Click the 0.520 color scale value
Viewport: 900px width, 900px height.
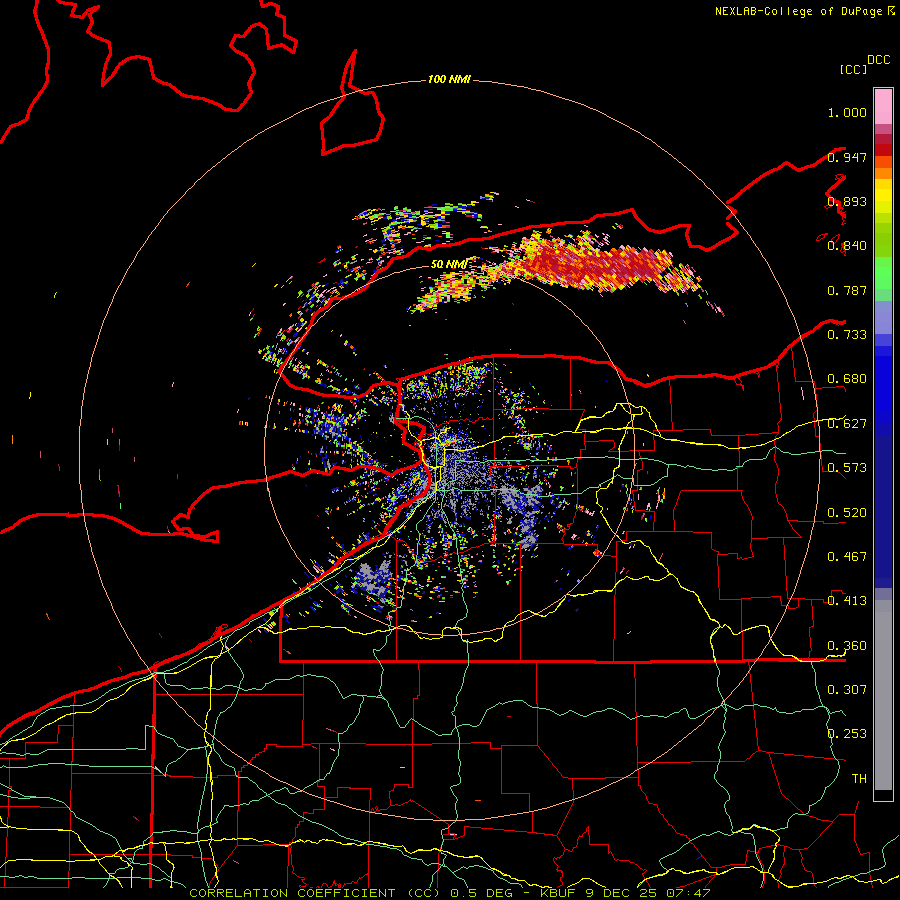point(847,513)
